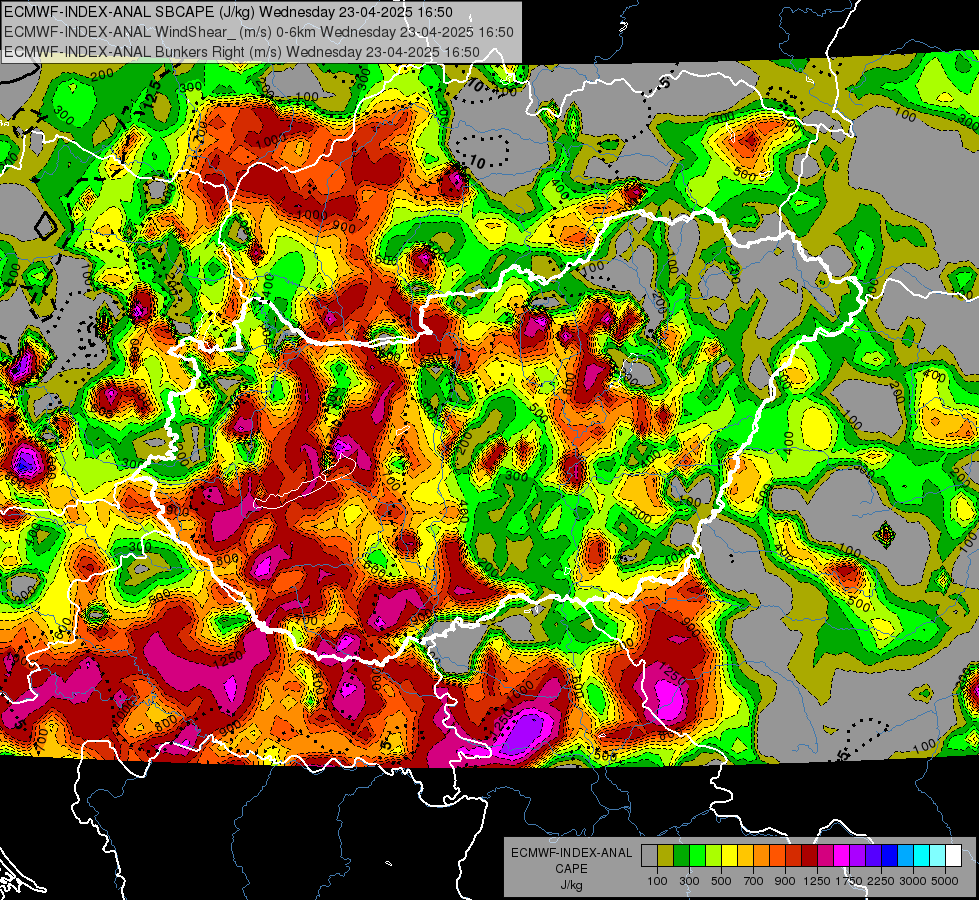Click the crimson-pink swatch right of 1250 tick

825,855
